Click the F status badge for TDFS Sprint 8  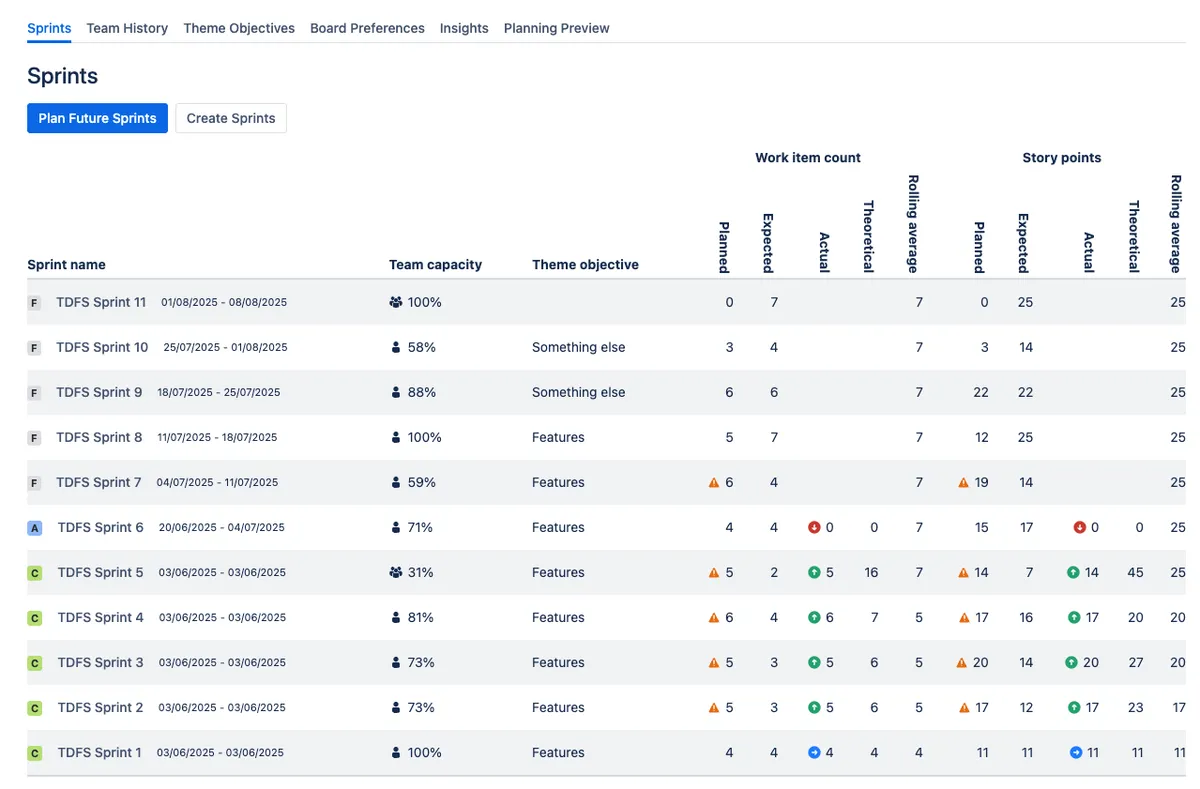click(x=34, y=438)
